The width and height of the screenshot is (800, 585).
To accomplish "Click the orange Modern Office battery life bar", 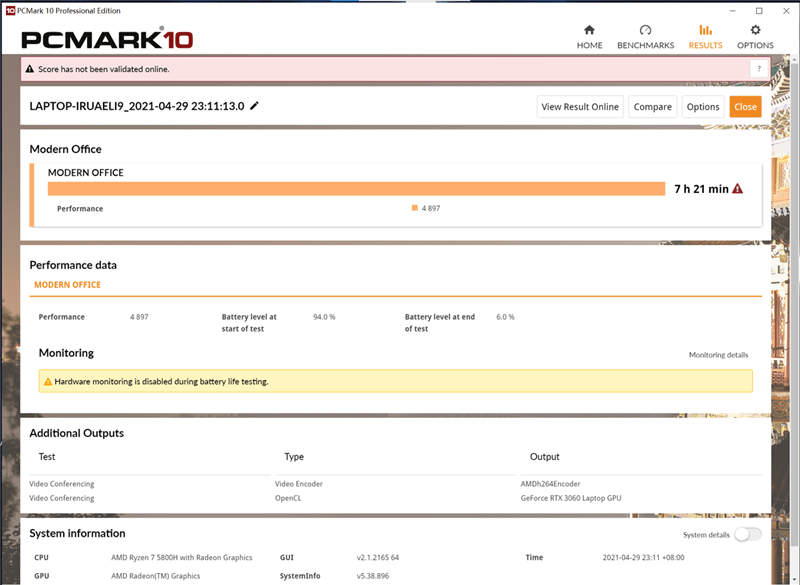I will click(x=356, y=189).
